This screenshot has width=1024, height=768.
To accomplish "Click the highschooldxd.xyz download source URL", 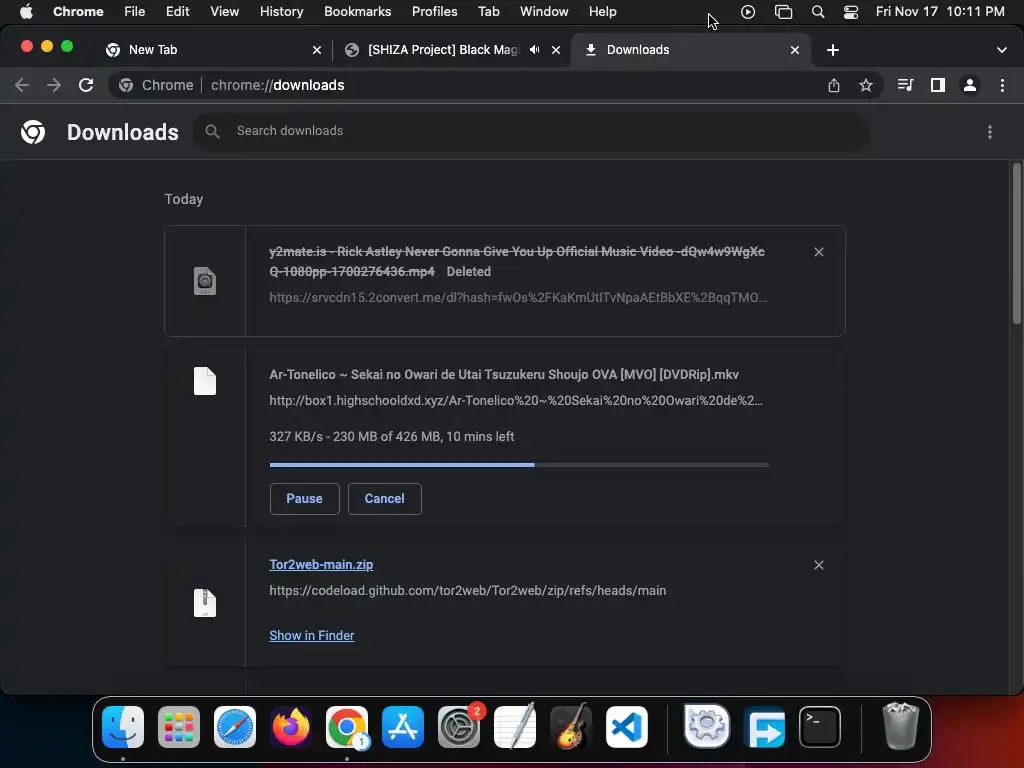I will [516, 400].
